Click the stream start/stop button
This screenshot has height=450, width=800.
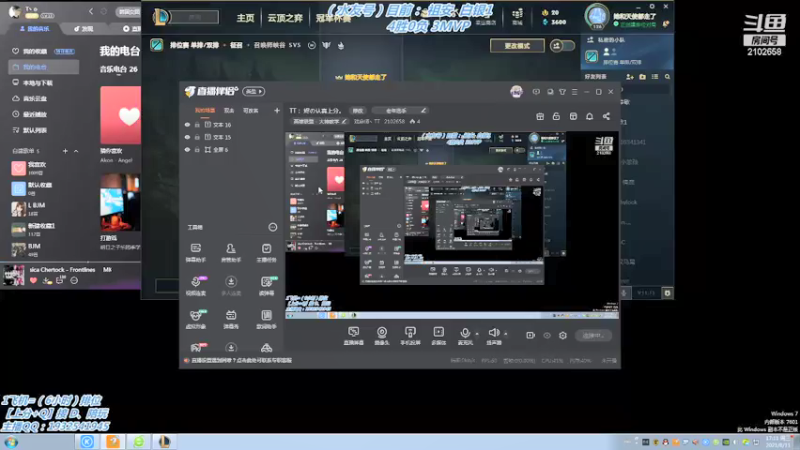point(593,335)
